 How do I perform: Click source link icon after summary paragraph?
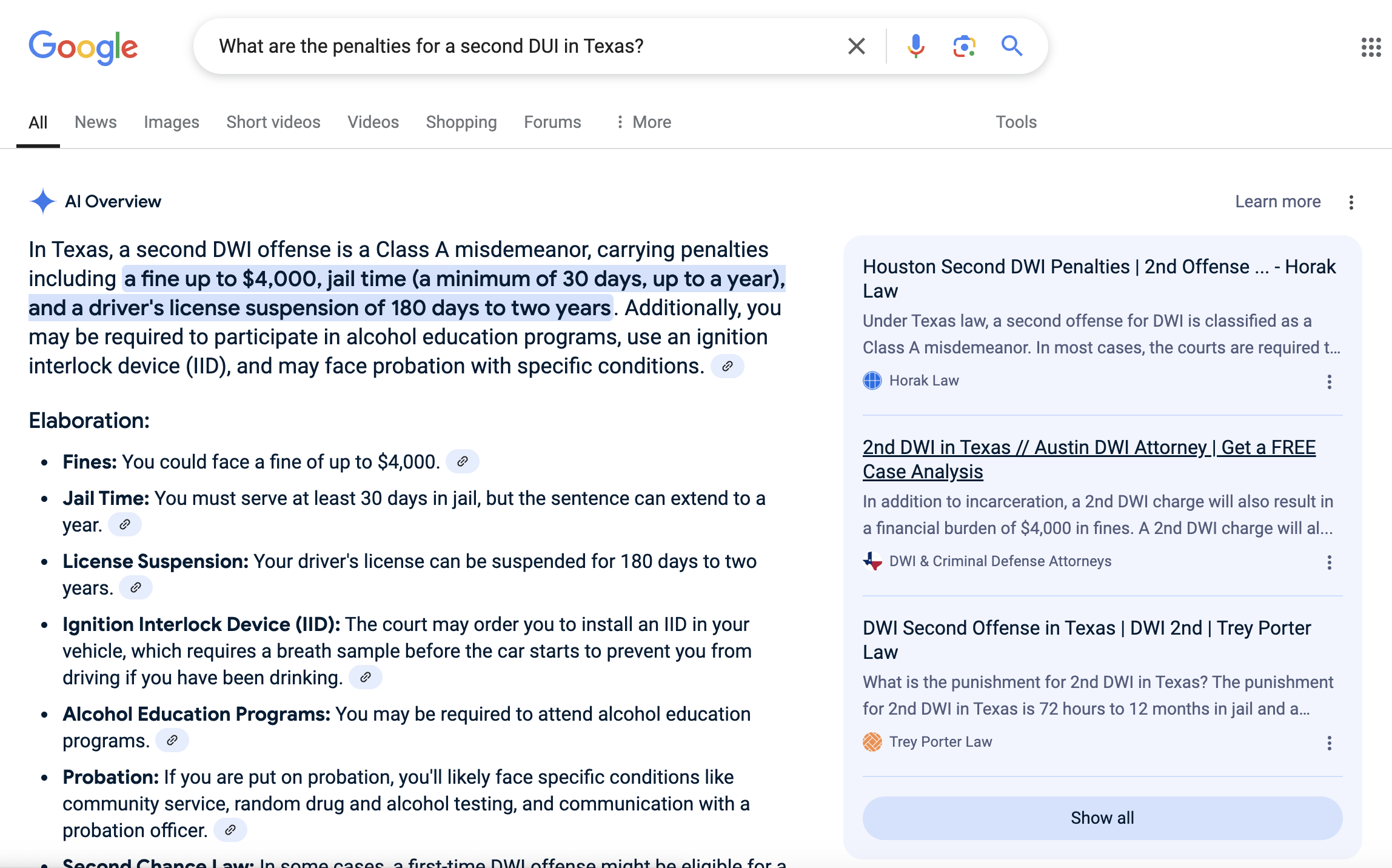[727, 366]
